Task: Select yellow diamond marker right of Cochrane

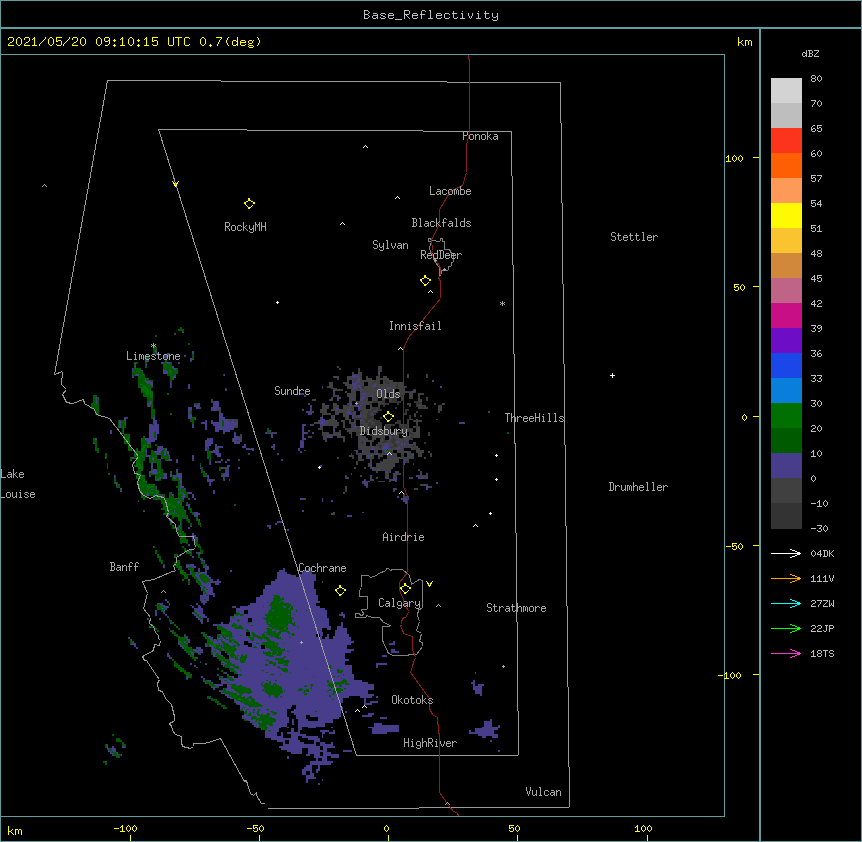Action: pyautogui.click(x=340, y=590)
